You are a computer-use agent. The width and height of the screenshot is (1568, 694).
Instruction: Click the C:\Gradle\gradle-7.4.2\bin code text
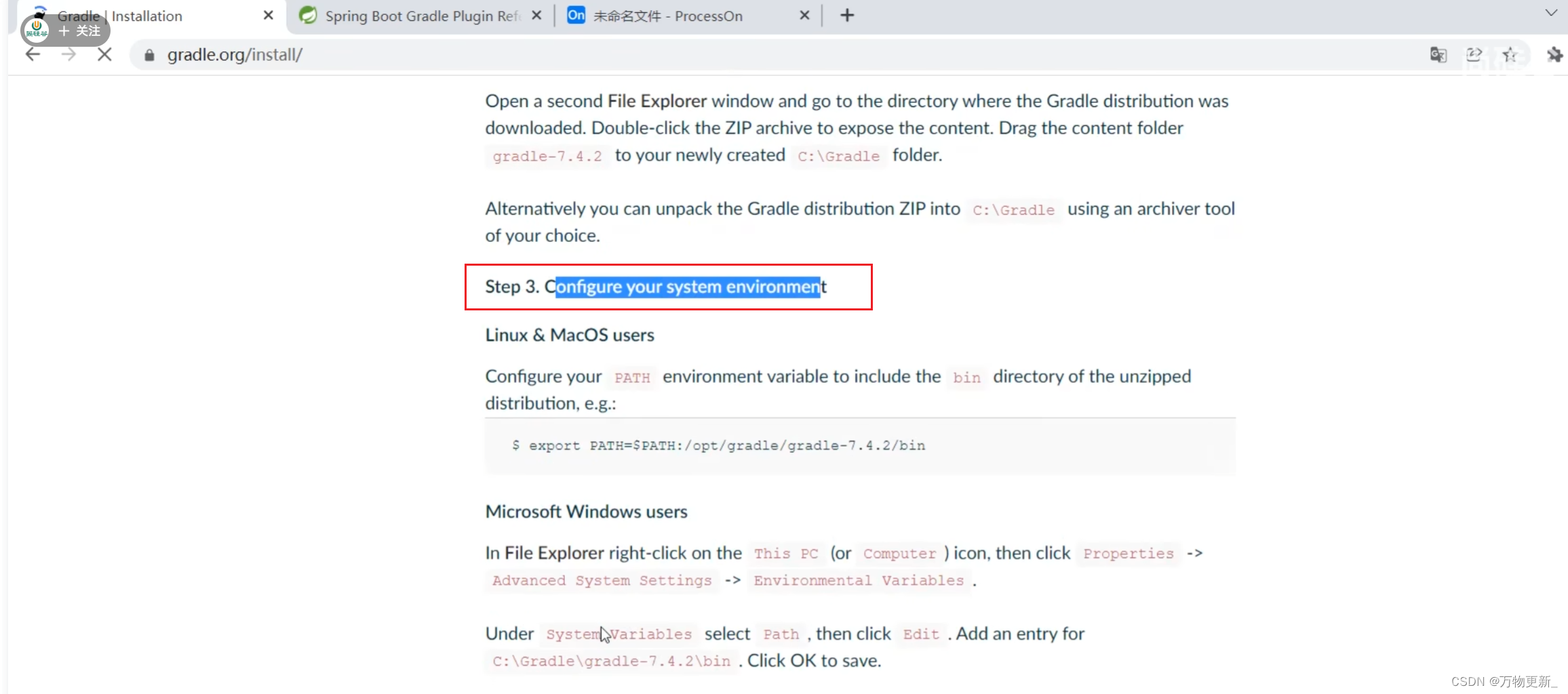coord(612,661)
